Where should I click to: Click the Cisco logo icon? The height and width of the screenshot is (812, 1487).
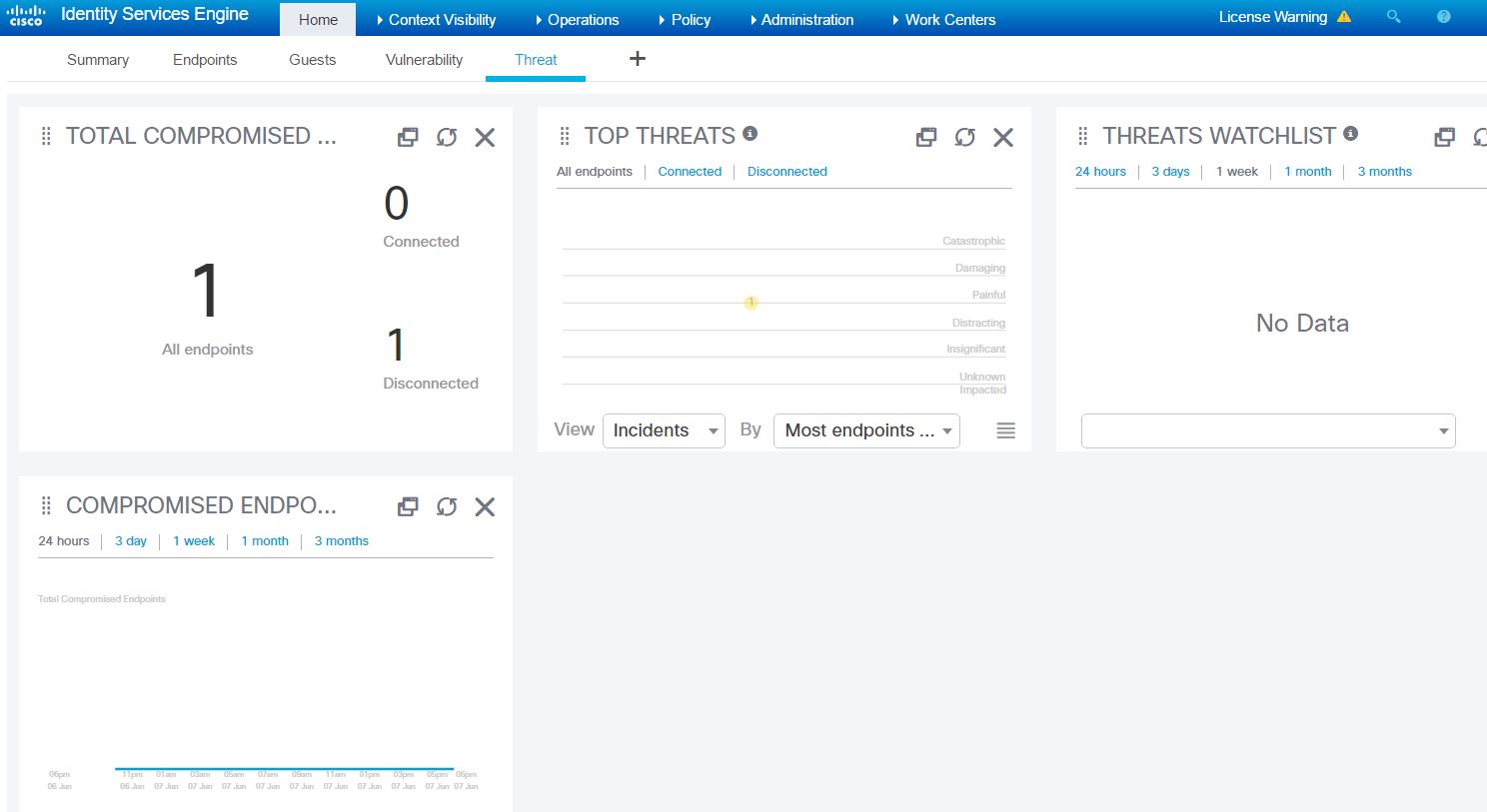(26, 15)
